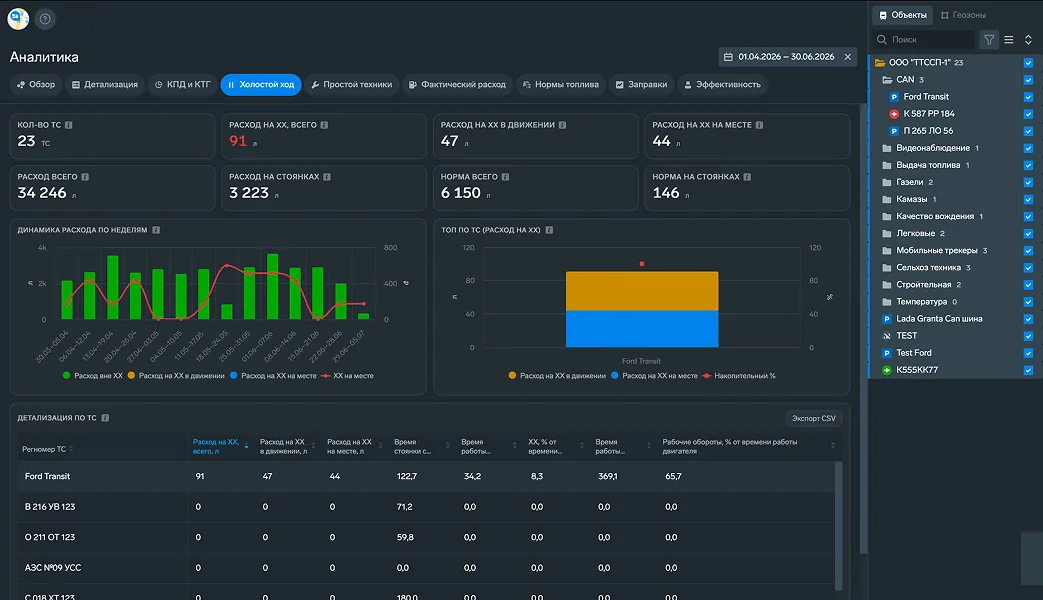
Task: Toggle the K555KK77 checkbox
Action: click(x=1028, y=370)
